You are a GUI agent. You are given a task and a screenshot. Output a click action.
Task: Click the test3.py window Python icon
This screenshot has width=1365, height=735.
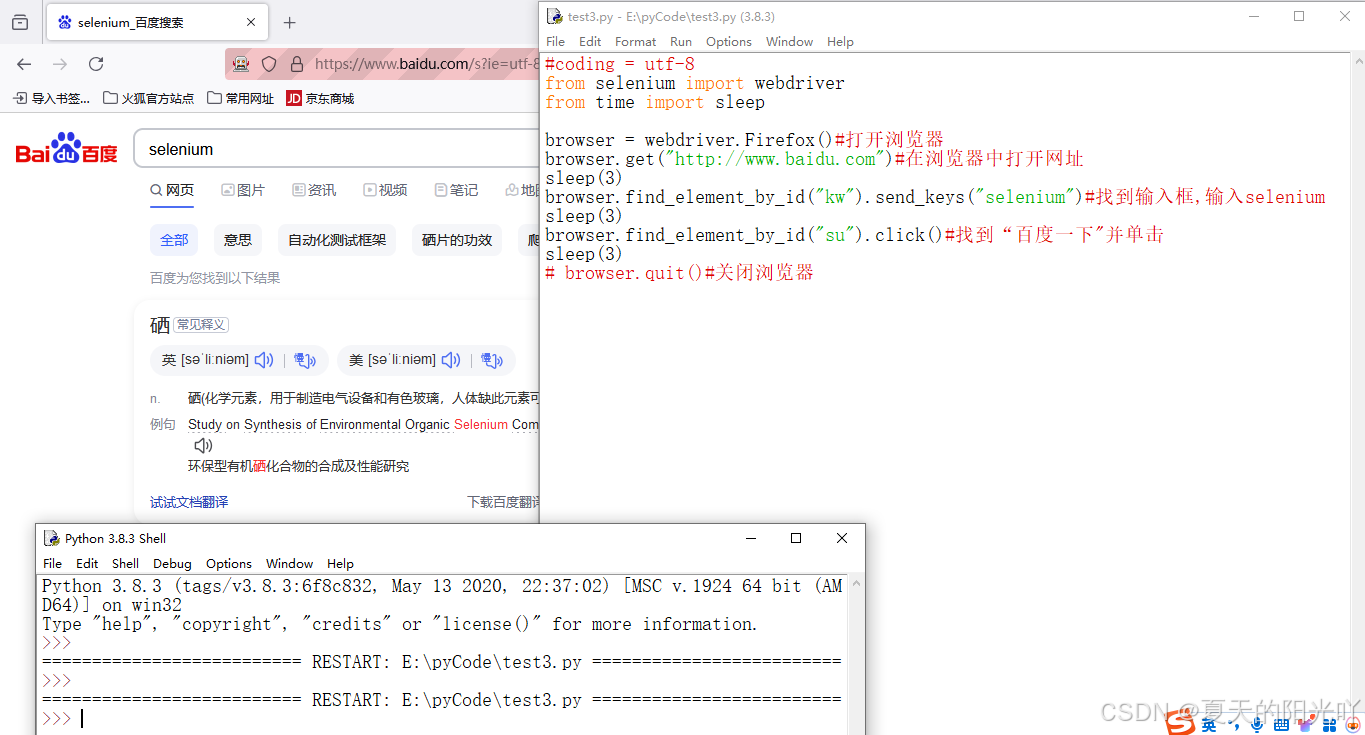point(555,16)
